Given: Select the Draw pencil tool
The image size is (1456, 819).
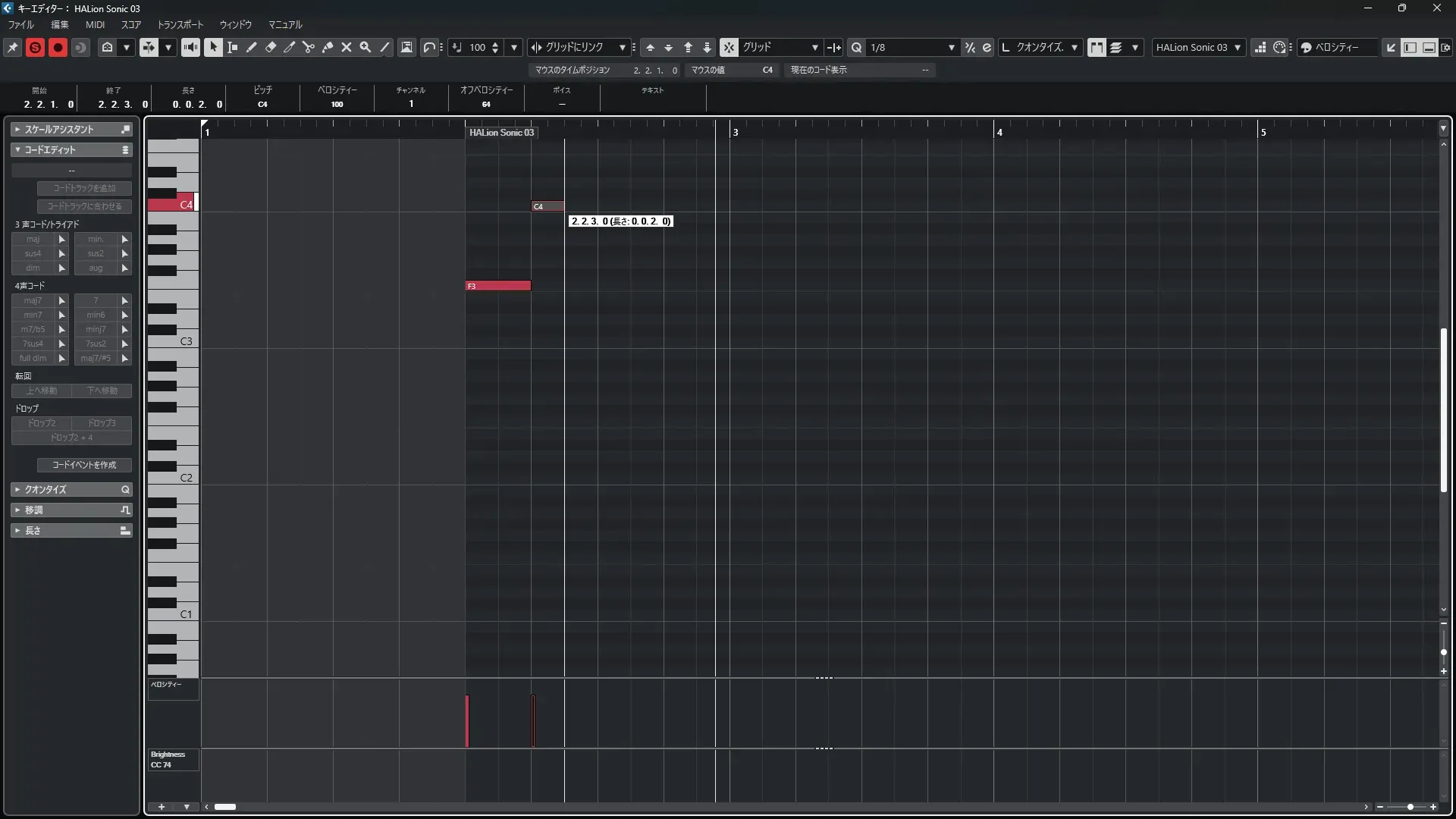Looking at the screenshot, I should pos(252,47).
